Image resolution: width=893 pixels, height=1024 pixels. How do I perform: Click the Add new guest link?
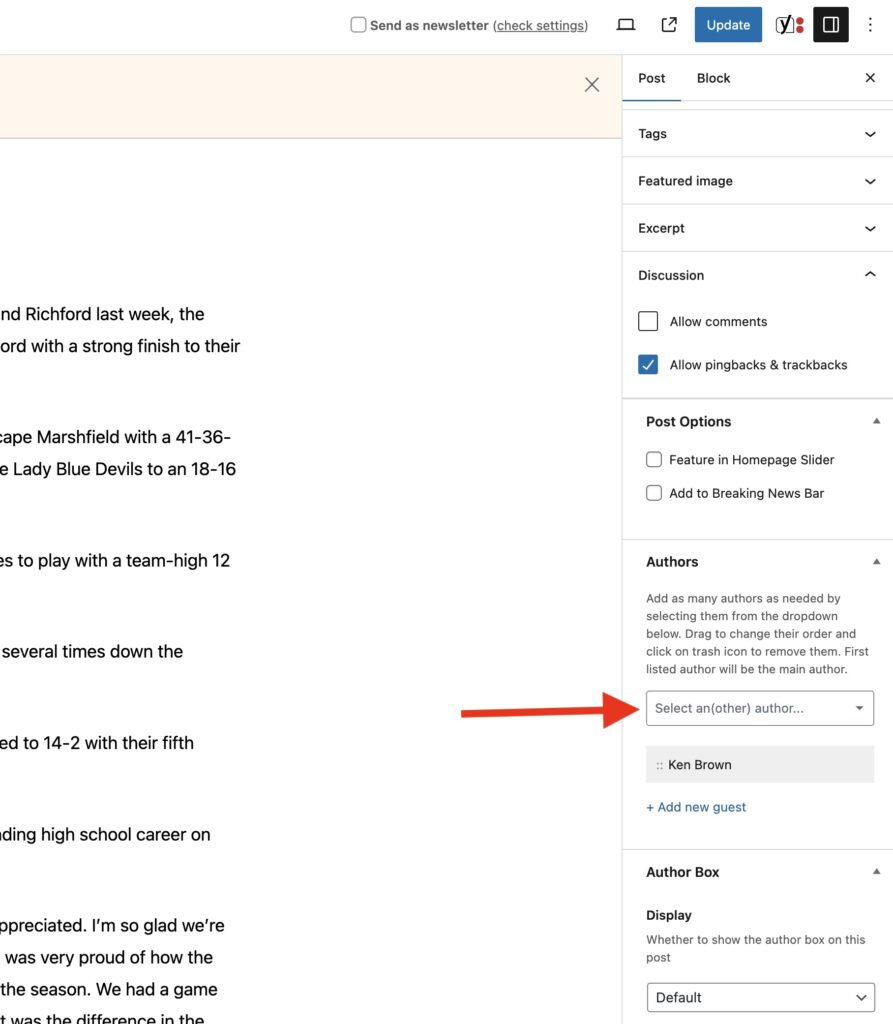tap(696, 807)
